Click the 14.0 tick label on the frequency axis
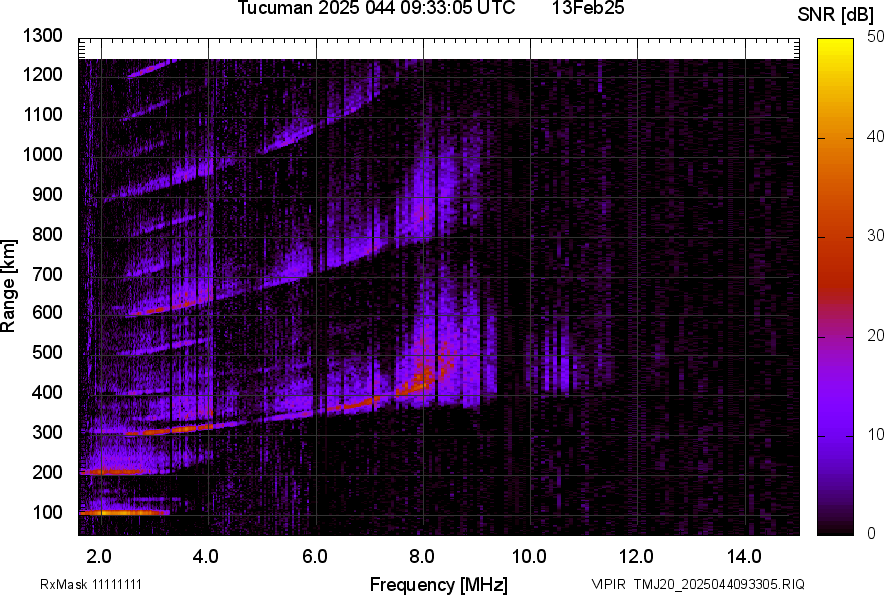 [745, 556]
